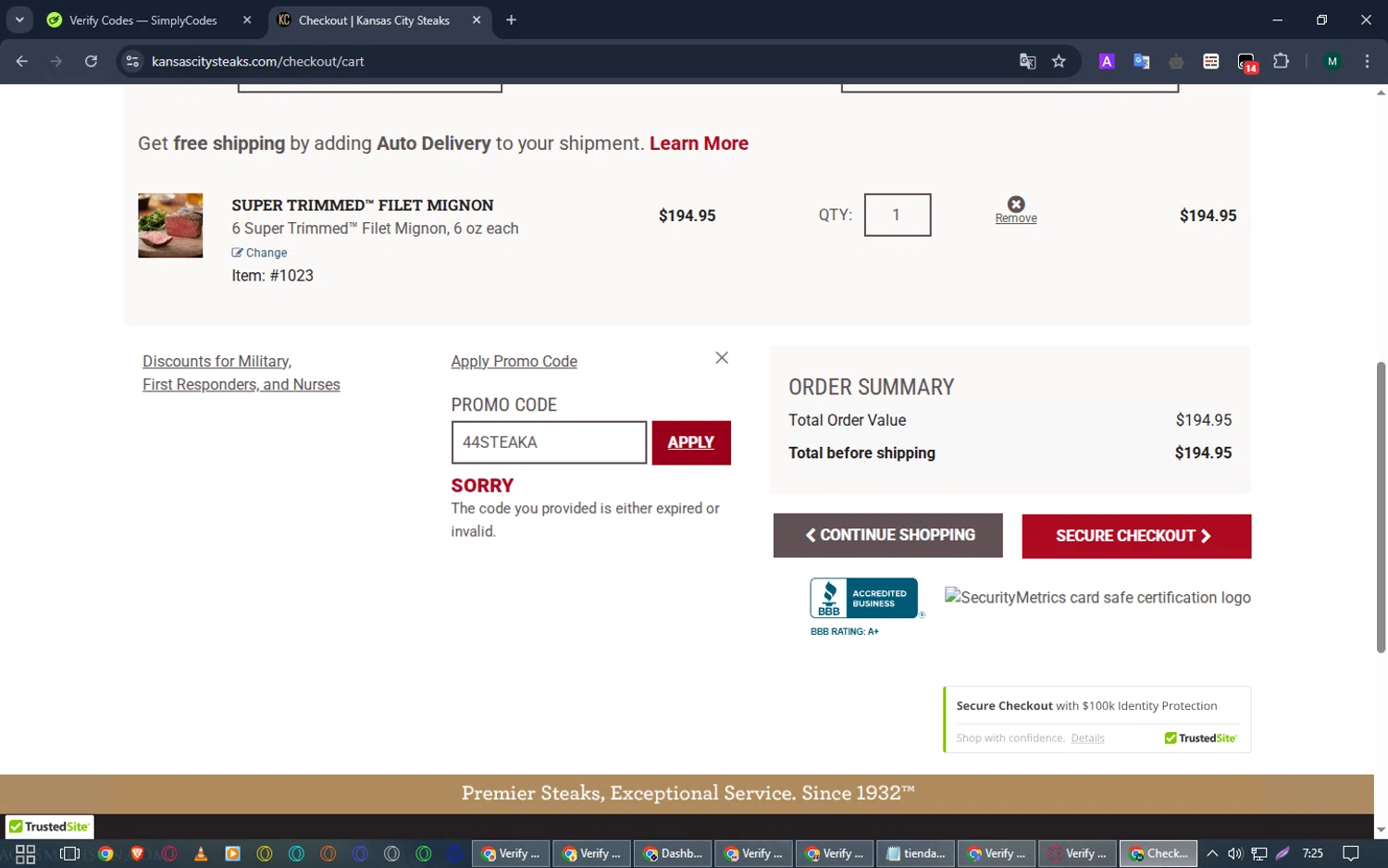This screenshot has height=868, width=1388.
Task: Click the TrustedSite badge at bottom-left corner
Action: pos(49,826)
